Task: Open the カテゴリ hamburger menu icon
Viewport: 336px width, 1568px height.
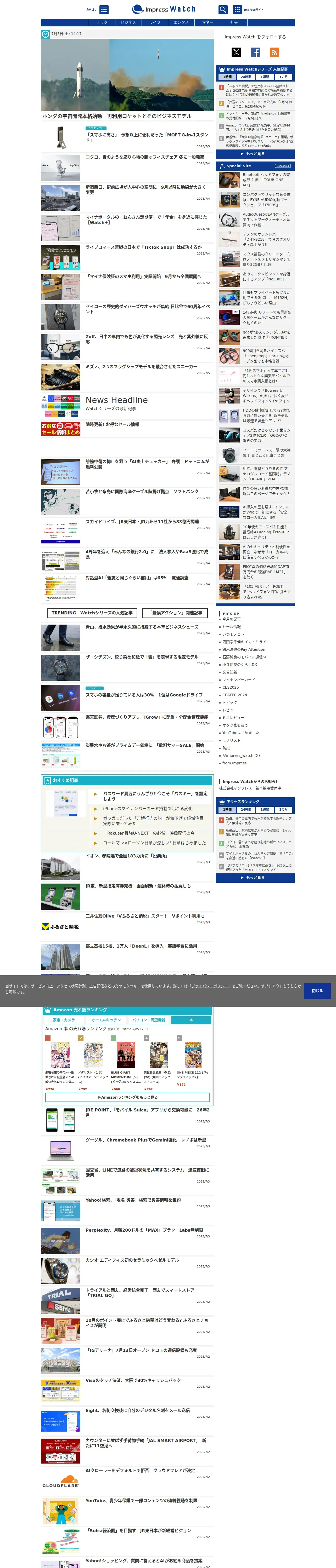Action: pyautogui.click(x=104, y=10)
